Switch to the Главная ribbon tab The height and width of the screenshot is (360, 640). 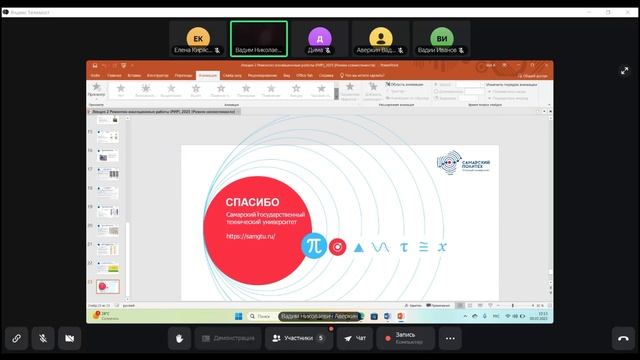(x=114, y=76)
